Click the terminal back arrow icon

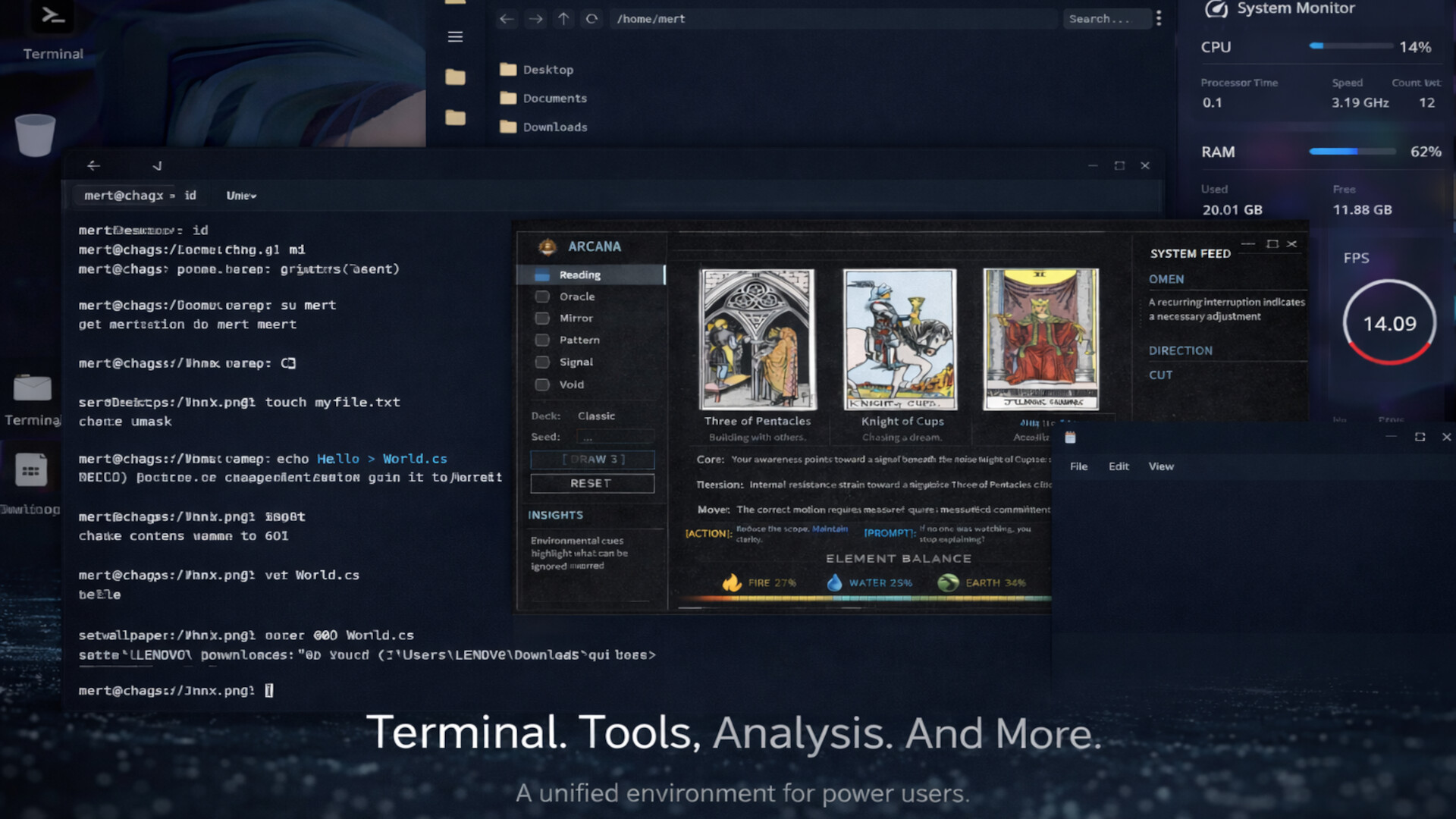[93, 165]
